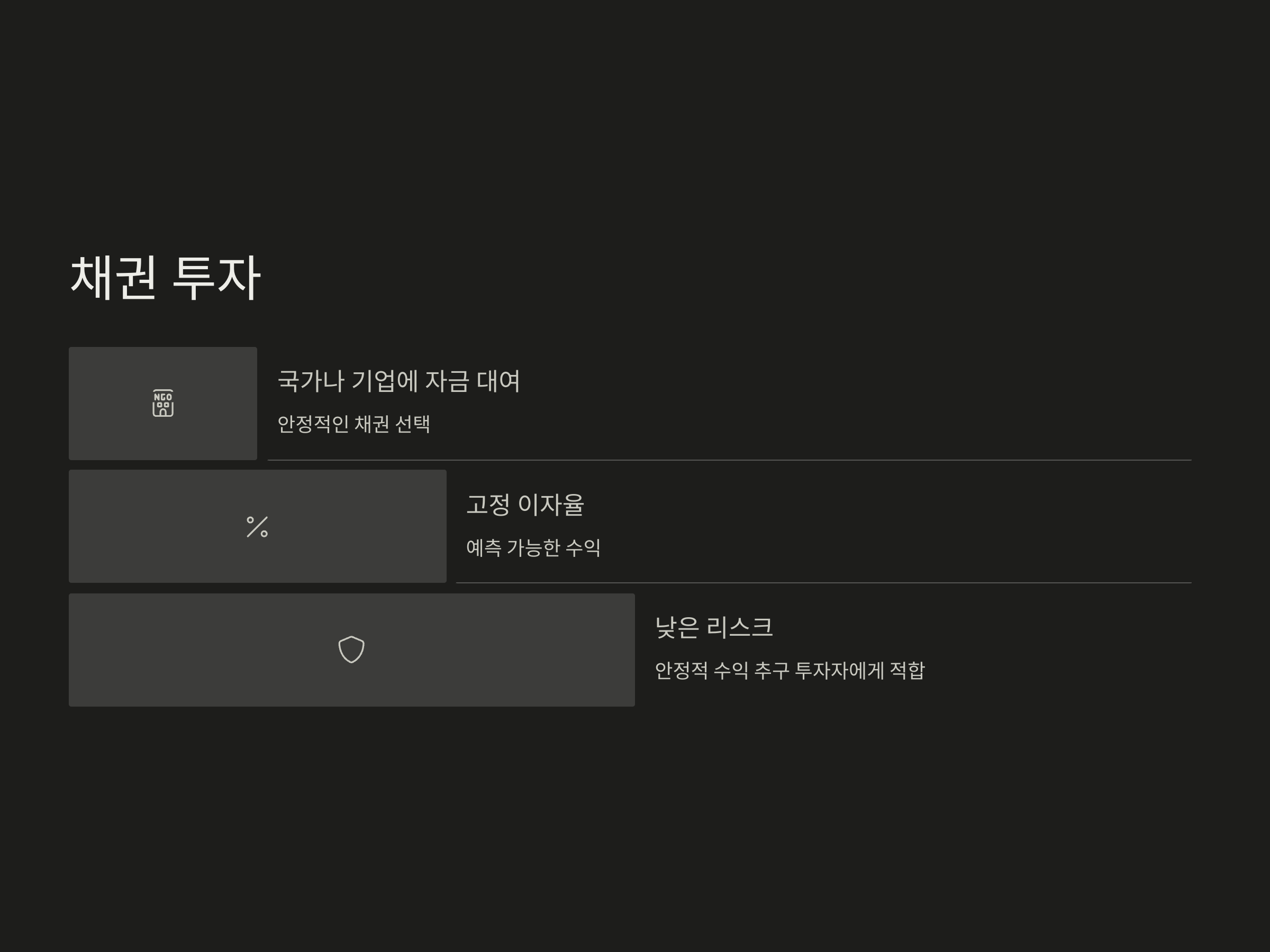This screenshot has height=952, width=1270.
Task: Click the word 대여 in the first heading
Action: [498, 381]
